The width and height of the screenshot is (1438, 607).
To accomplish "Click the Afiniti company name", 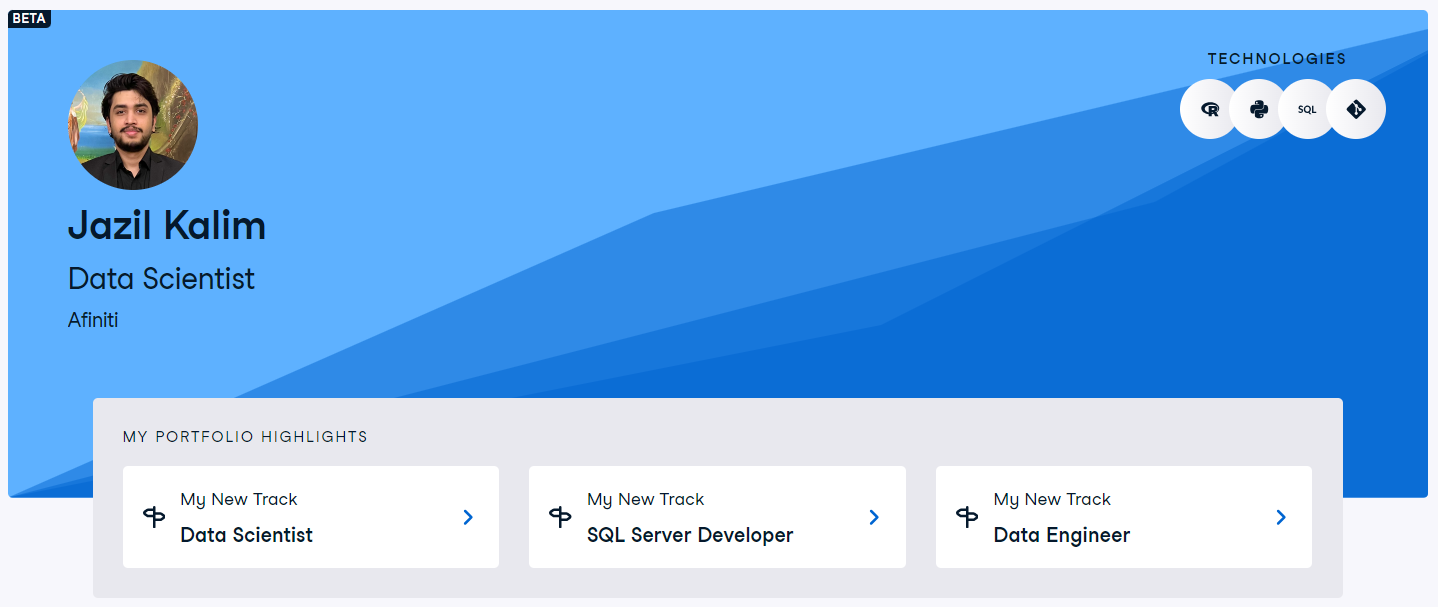I will (93, 321).
